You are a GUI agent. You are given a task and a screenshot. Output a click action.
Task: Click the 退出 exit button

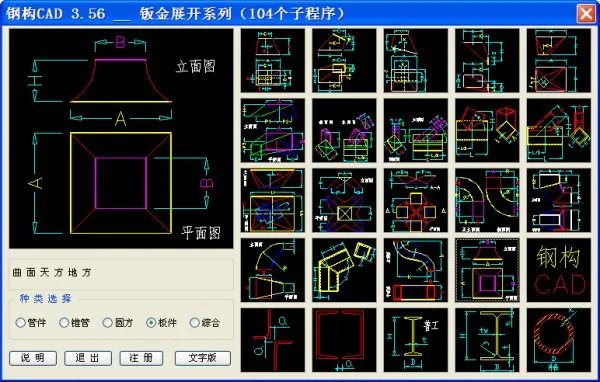[88, 358]
